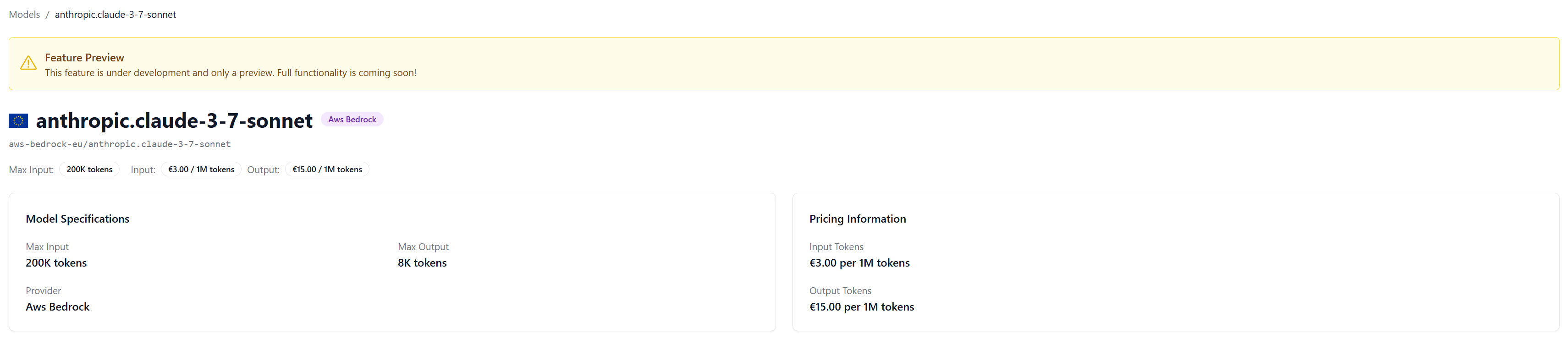
Task: Click the under development preview message text
Action: coord(230,73)
